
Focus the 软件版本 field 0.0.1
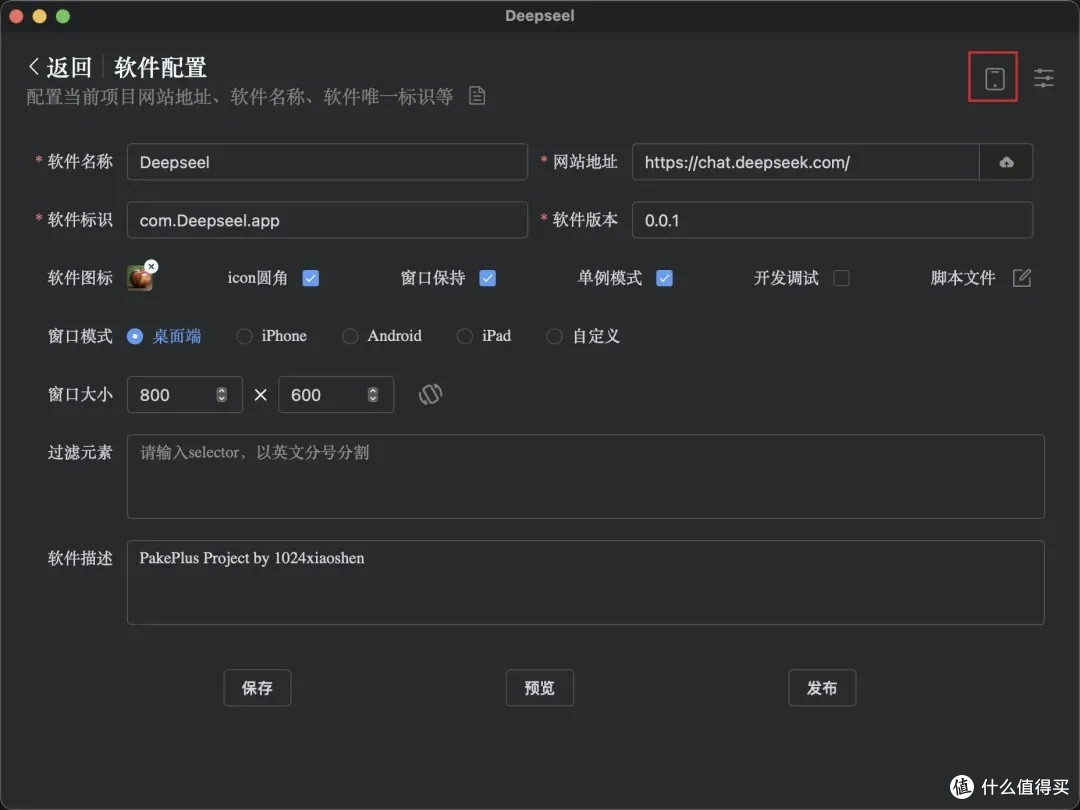click(832, 220)
